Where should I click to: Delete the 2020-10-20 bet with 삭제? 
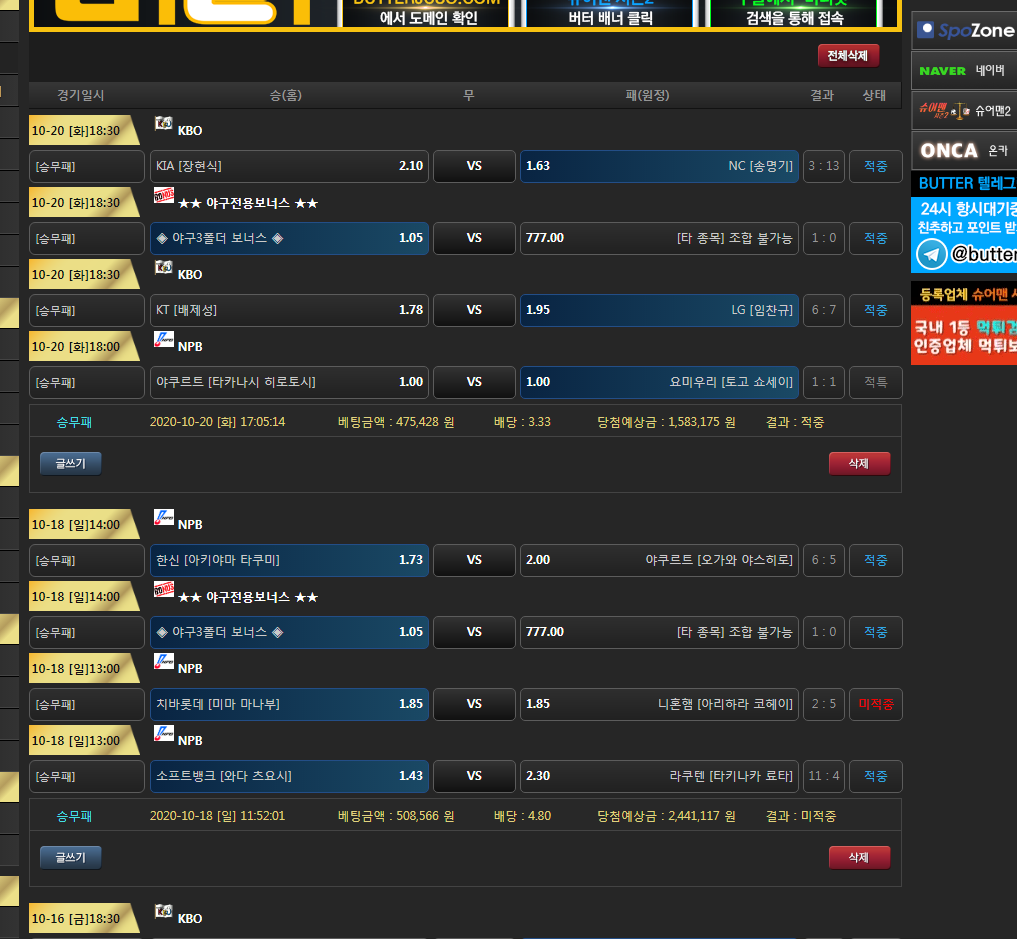point(859,464)
